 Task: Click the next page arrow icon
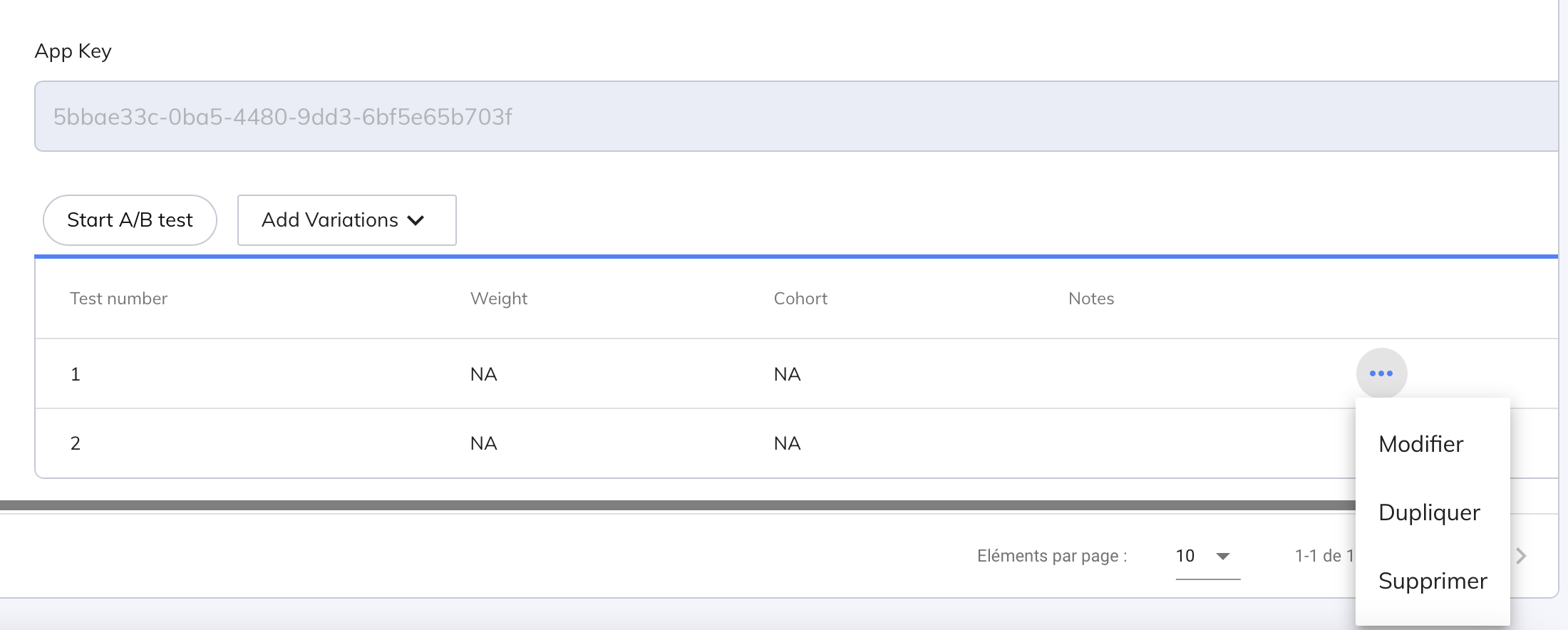pyautogui.click(x=1521, y=556)
